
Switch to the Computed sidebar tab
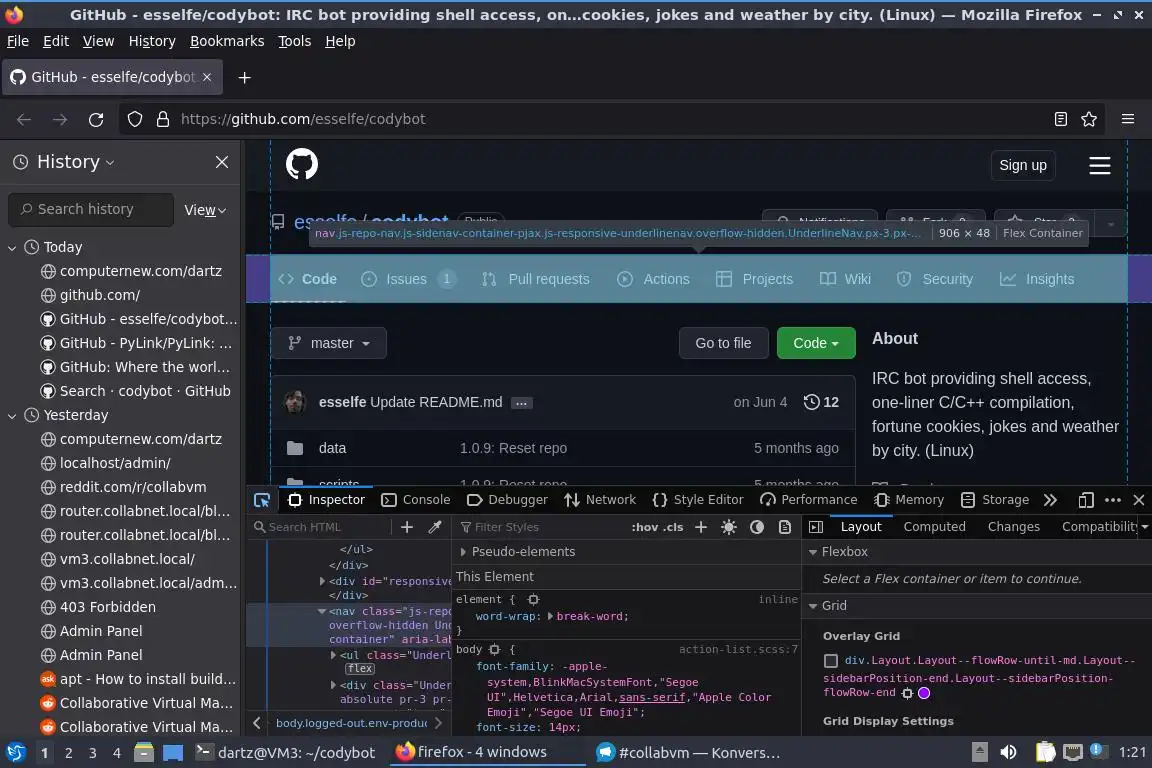click(935, 527)
